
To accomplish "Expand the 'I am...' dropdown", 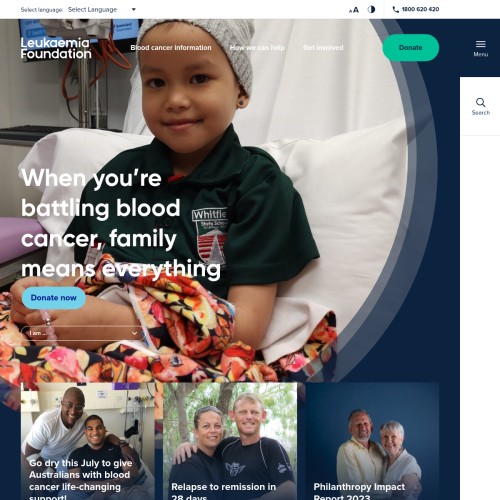I will click(82, 333).
